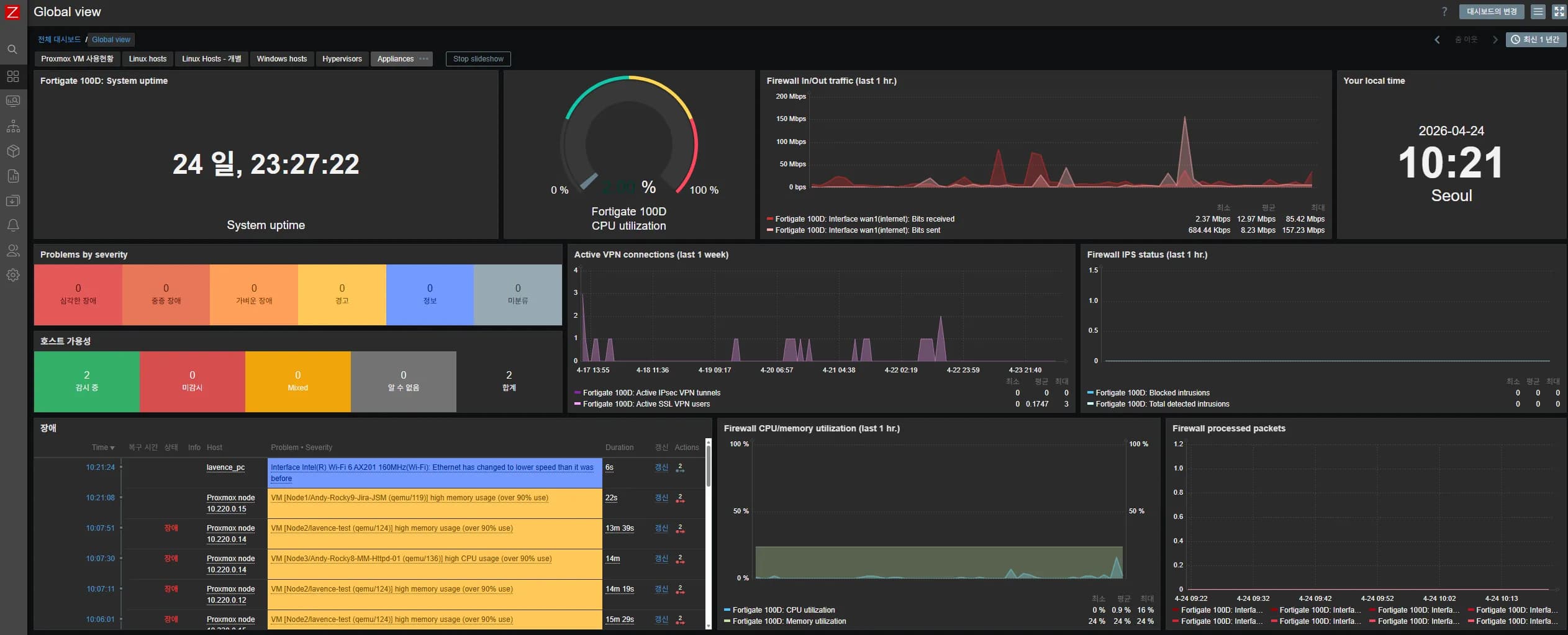The image size is (1568, 635).
Task: Show actions for the 10:21:24 problem
Action: click(680, 467)
